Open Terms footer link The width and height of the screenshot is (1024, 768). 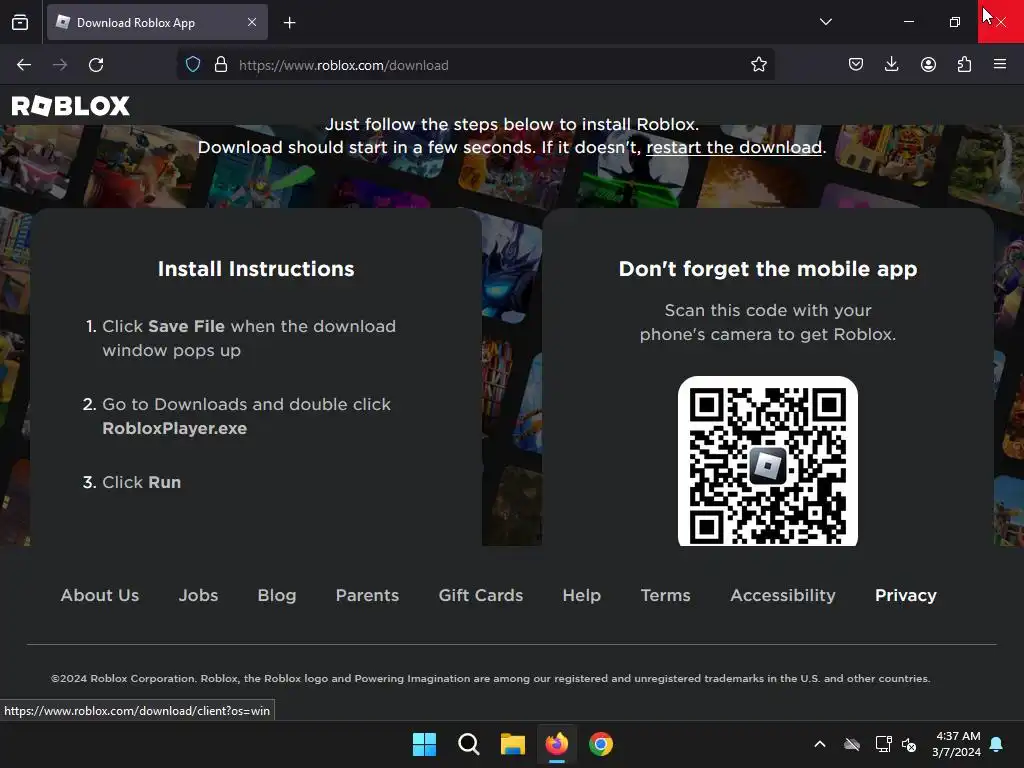tap(665, 596)
